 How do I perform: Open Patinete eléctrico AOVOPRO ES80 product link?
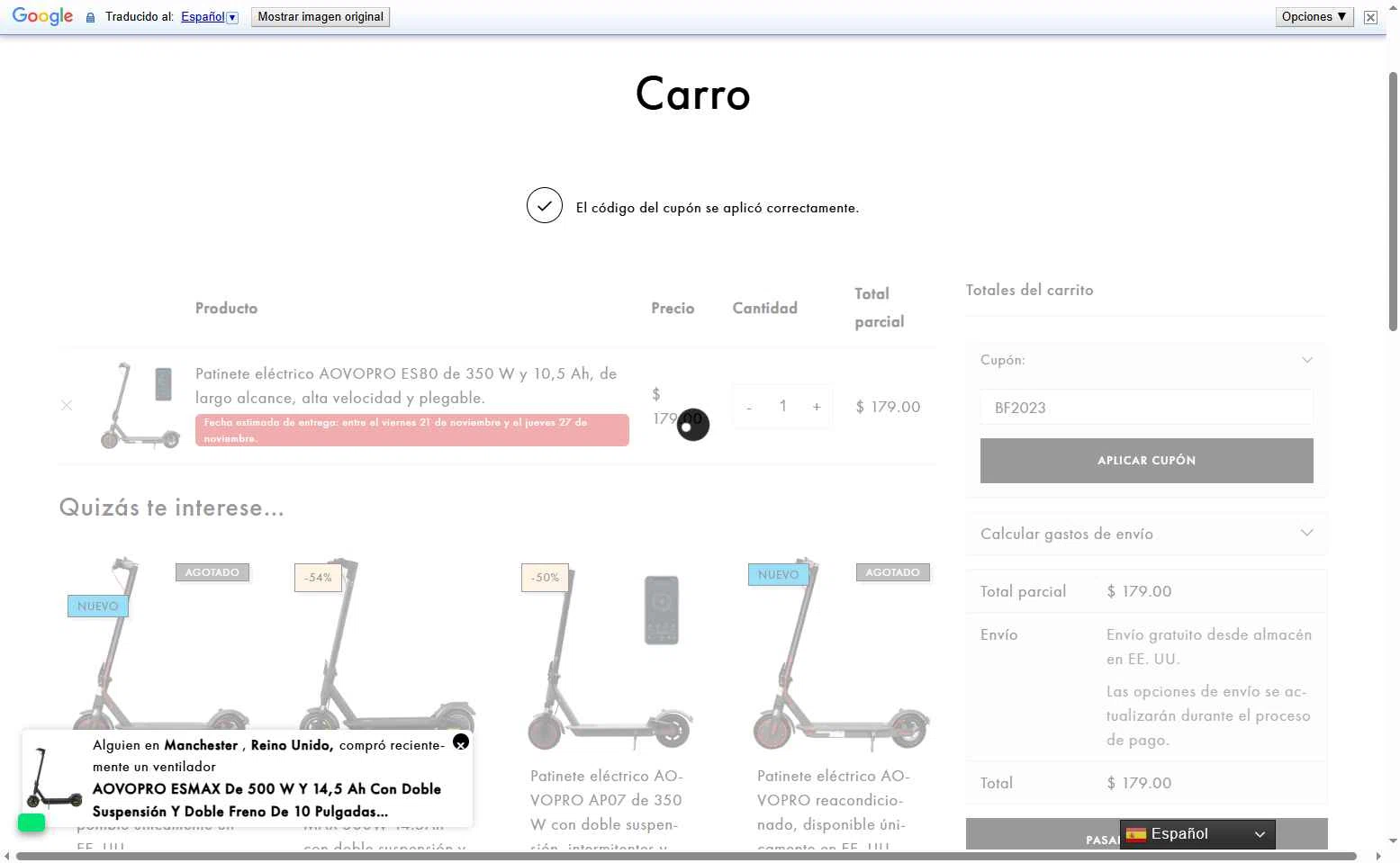pos(406,385)
